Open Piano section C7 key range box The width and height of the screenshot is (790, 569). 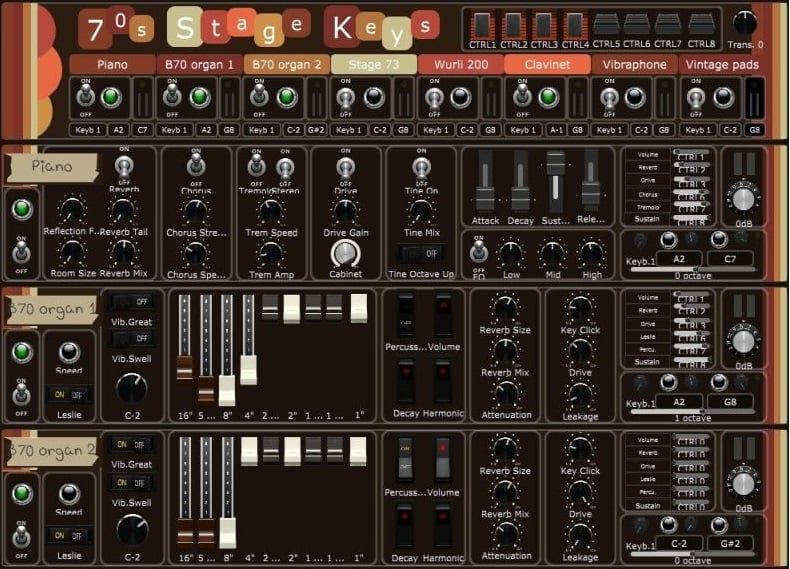point(730,259)
